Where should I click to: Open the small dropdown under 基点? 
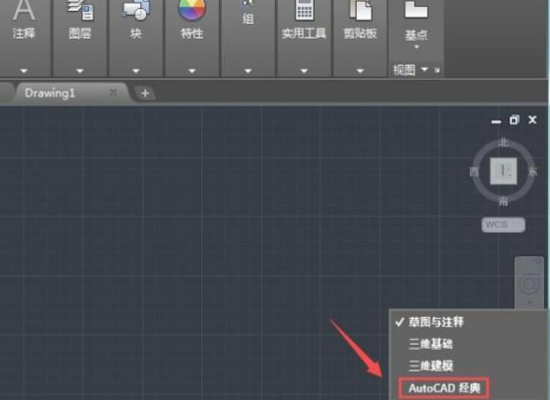click(417, 47)
